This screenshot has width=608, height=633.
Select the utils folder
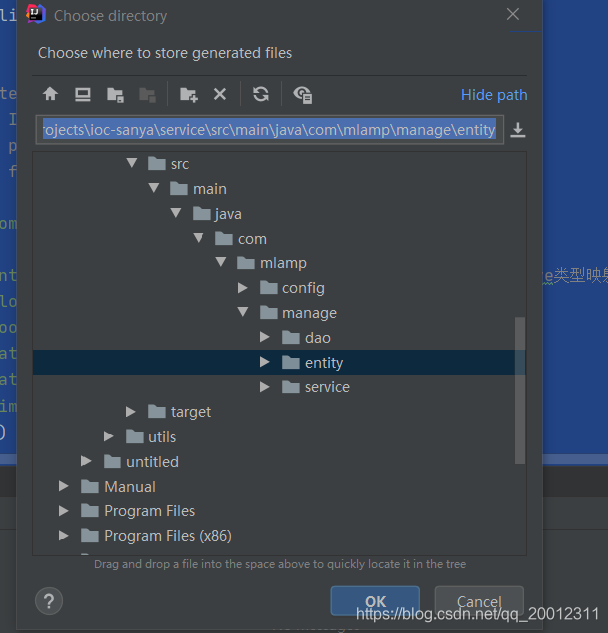pos(151,437)
